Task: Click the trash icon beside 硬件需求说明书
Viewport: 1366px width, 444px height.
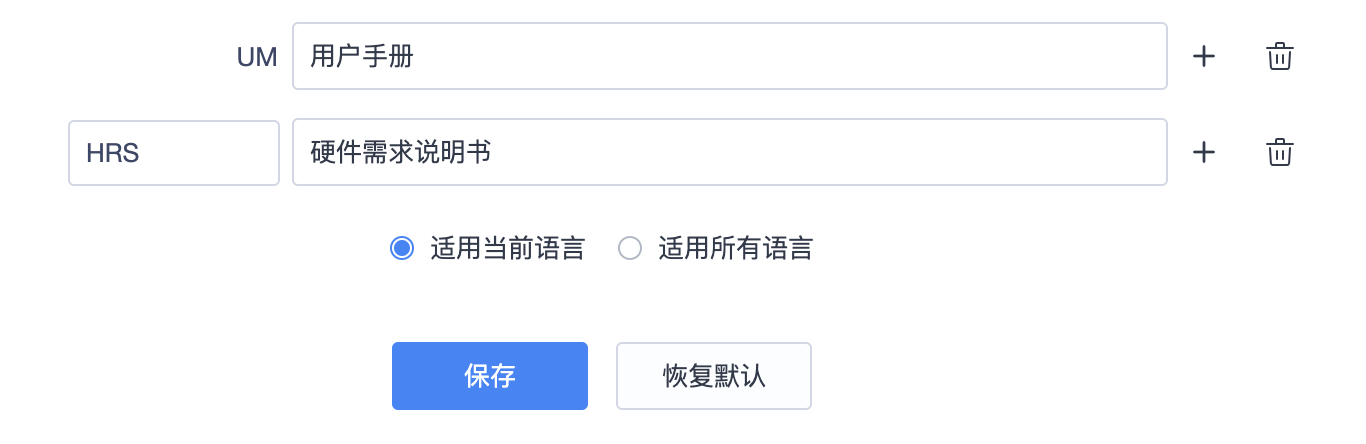Action: (x=1280, y=152)
